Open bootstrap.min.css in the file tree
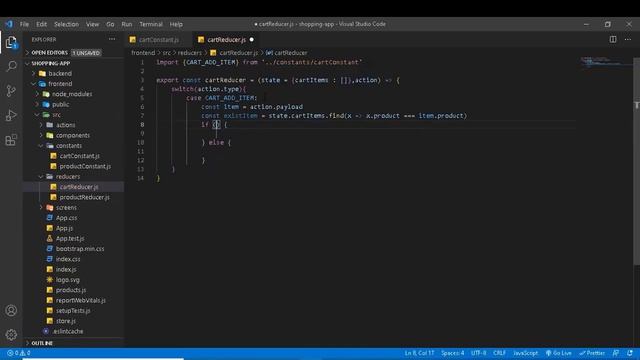The height and width of the screenshot is (360, 640). [x=80, y=249]
